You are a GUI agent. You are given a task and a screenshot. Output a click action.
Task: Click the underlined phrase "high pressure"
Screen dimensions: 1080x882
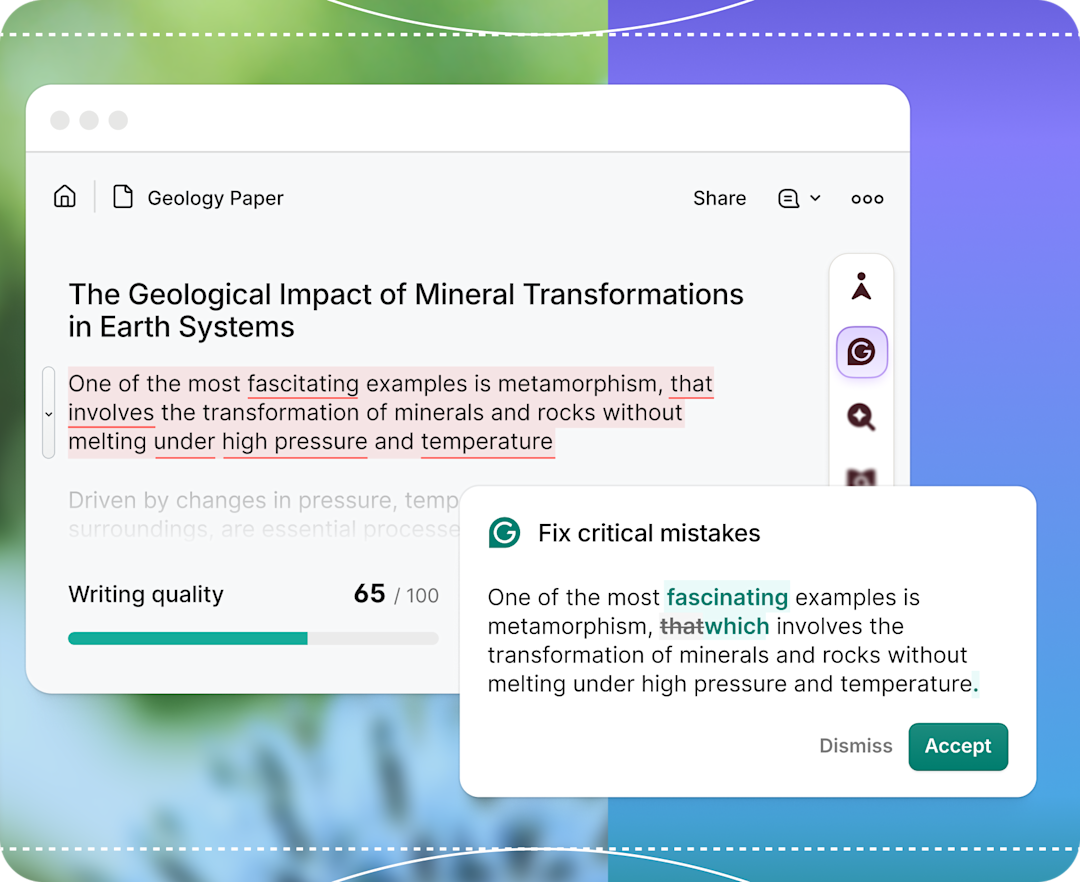pos(294,442)
